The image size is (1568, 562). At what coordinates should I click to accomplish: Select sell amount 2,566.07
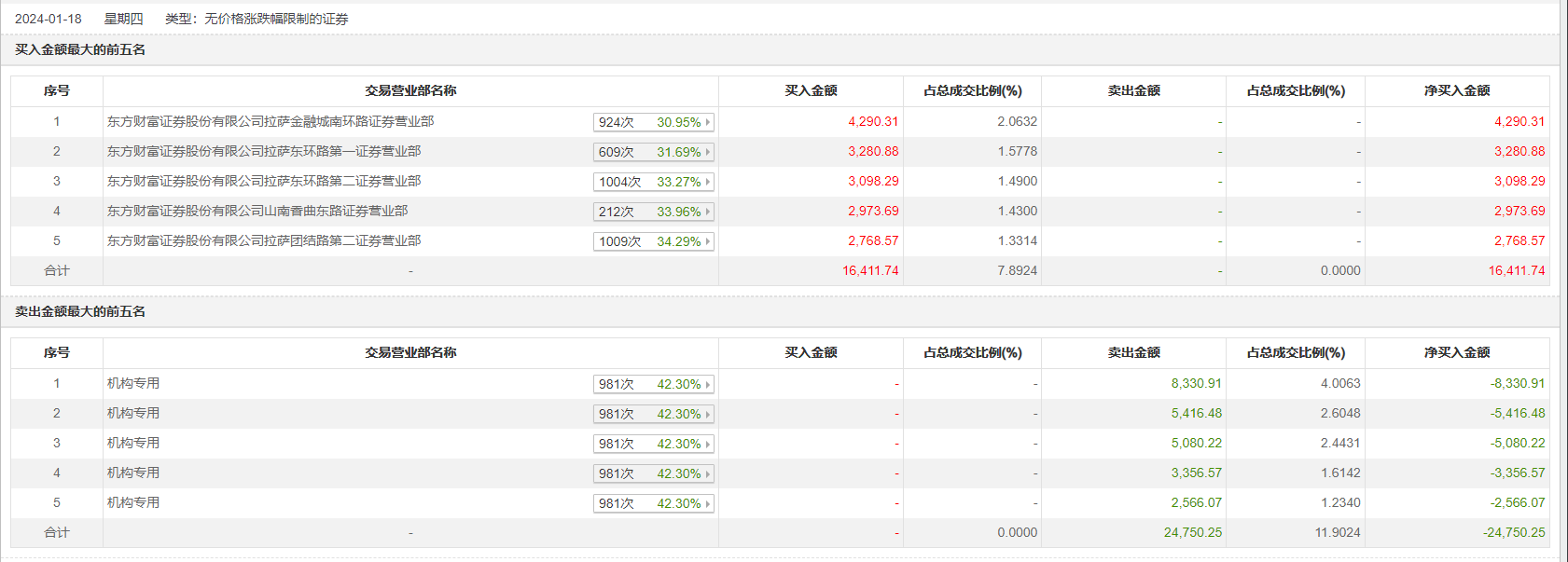(1196, 502)
